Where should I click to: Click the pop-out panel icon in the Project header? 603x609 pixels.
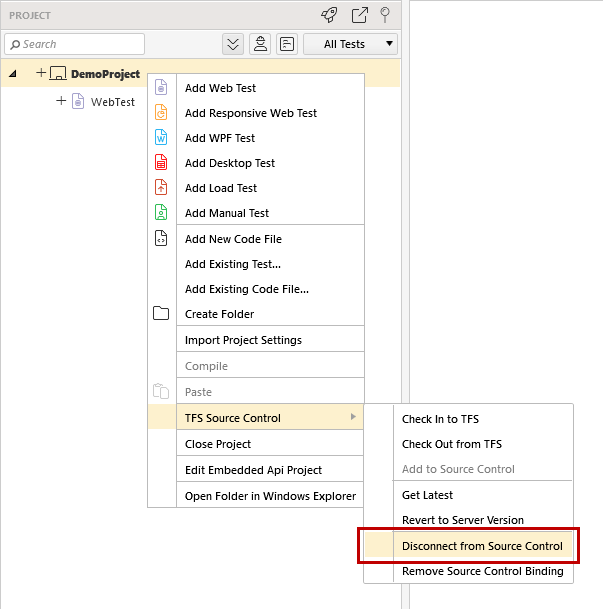click(x=360, y=15)
